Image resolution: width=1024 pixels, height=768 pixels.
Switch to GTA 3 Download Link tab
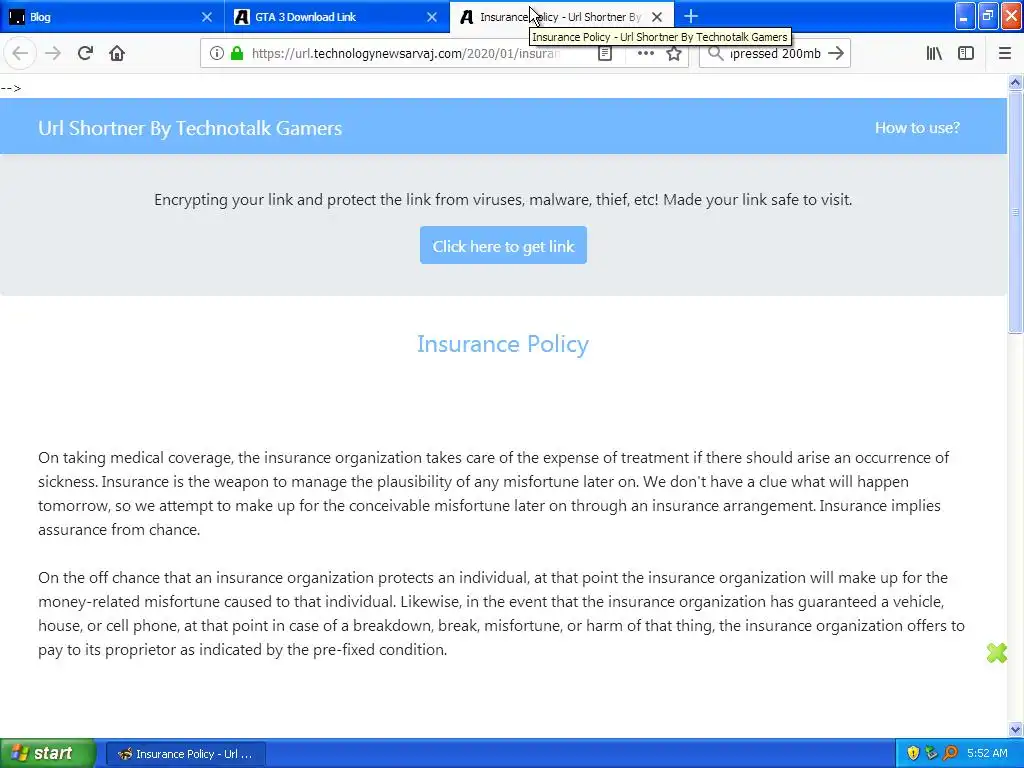(336, 17)
